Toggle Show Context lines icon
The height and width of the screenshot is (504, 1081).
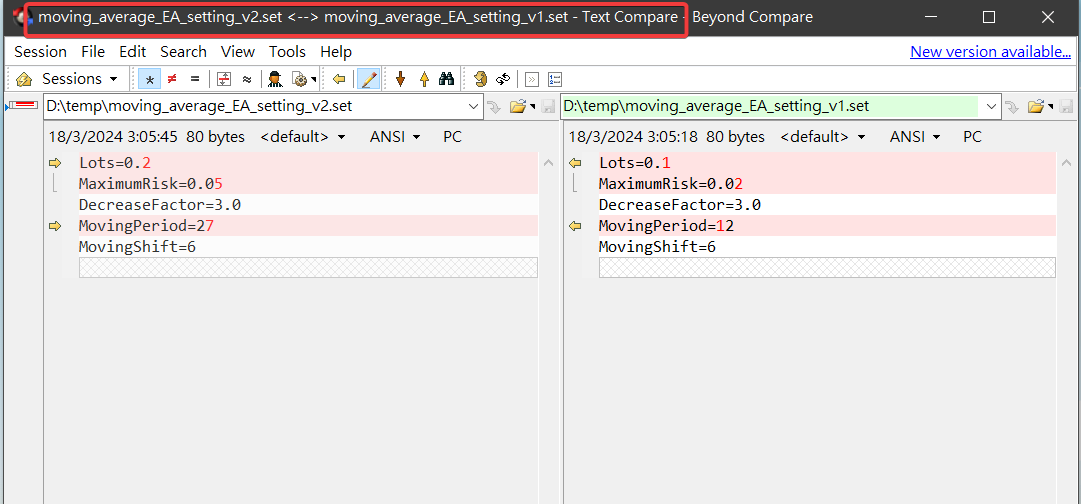click(x=223, y=79)
